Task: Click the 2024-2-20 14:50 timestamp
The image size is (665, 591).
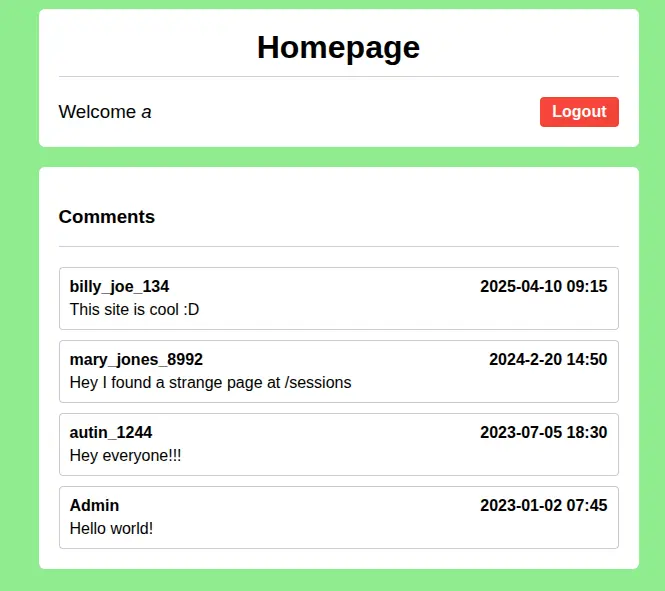Action: [x=547, y=360]
